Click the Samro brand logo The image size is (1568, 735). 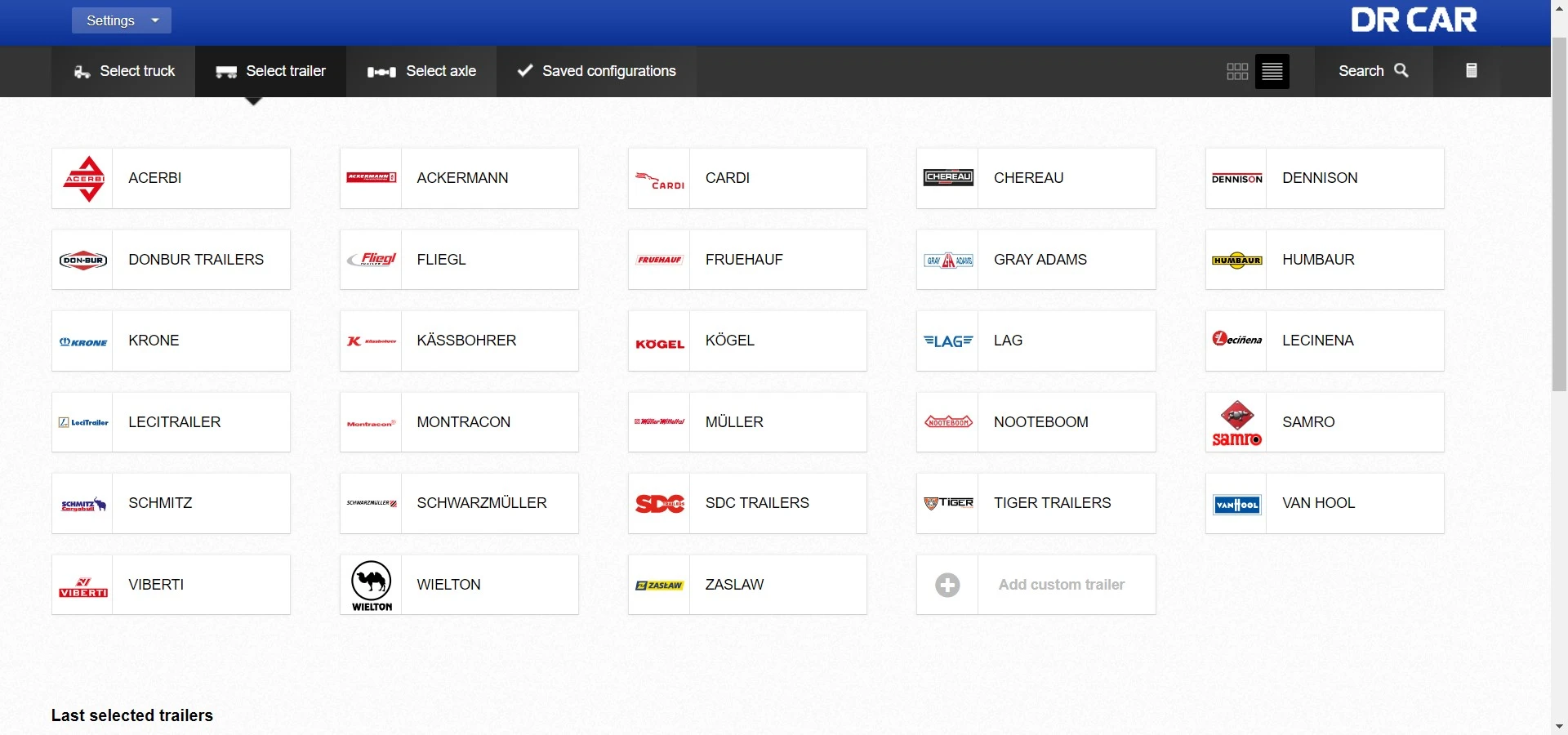pos(1236,423)
